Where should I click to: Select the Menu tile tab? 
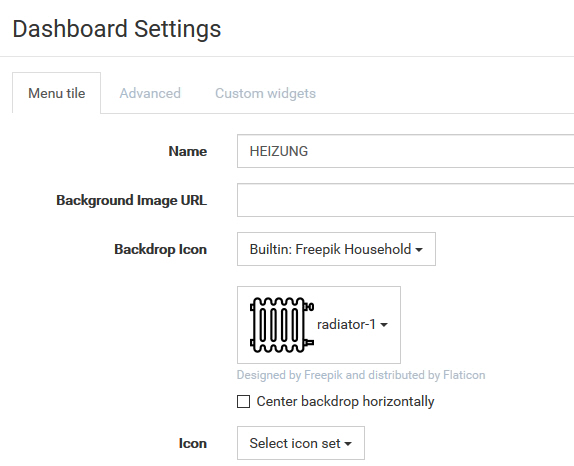(57, 93)
